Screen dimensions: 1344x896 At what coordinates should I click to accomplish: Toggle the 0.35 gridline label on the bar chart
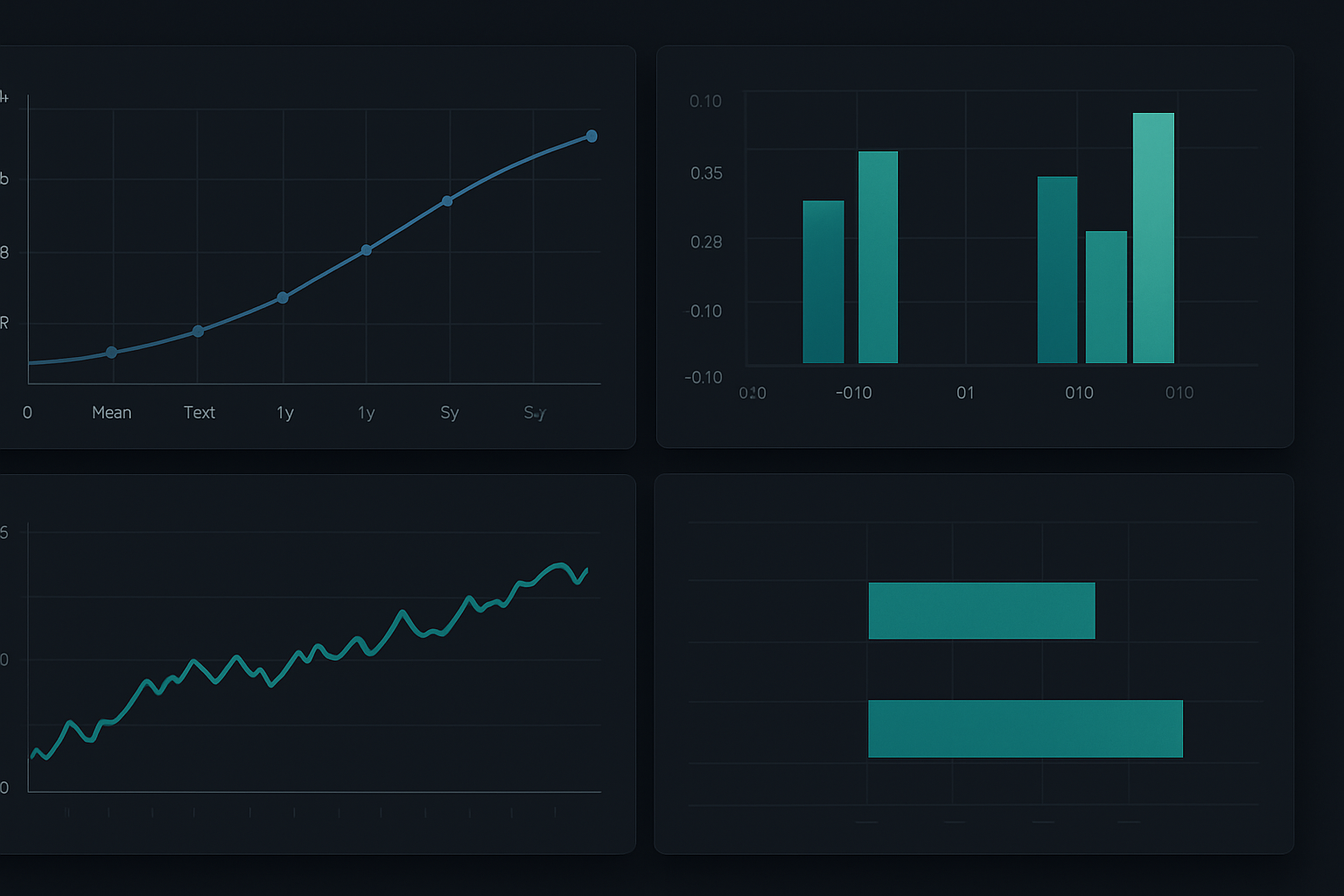pos(705,174)
